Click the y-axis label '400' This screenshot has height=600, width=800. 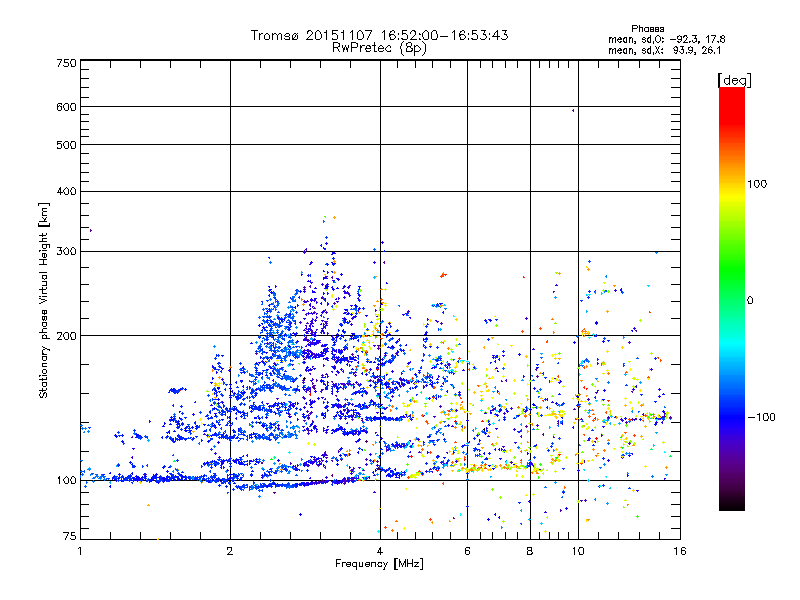(66, 191)
